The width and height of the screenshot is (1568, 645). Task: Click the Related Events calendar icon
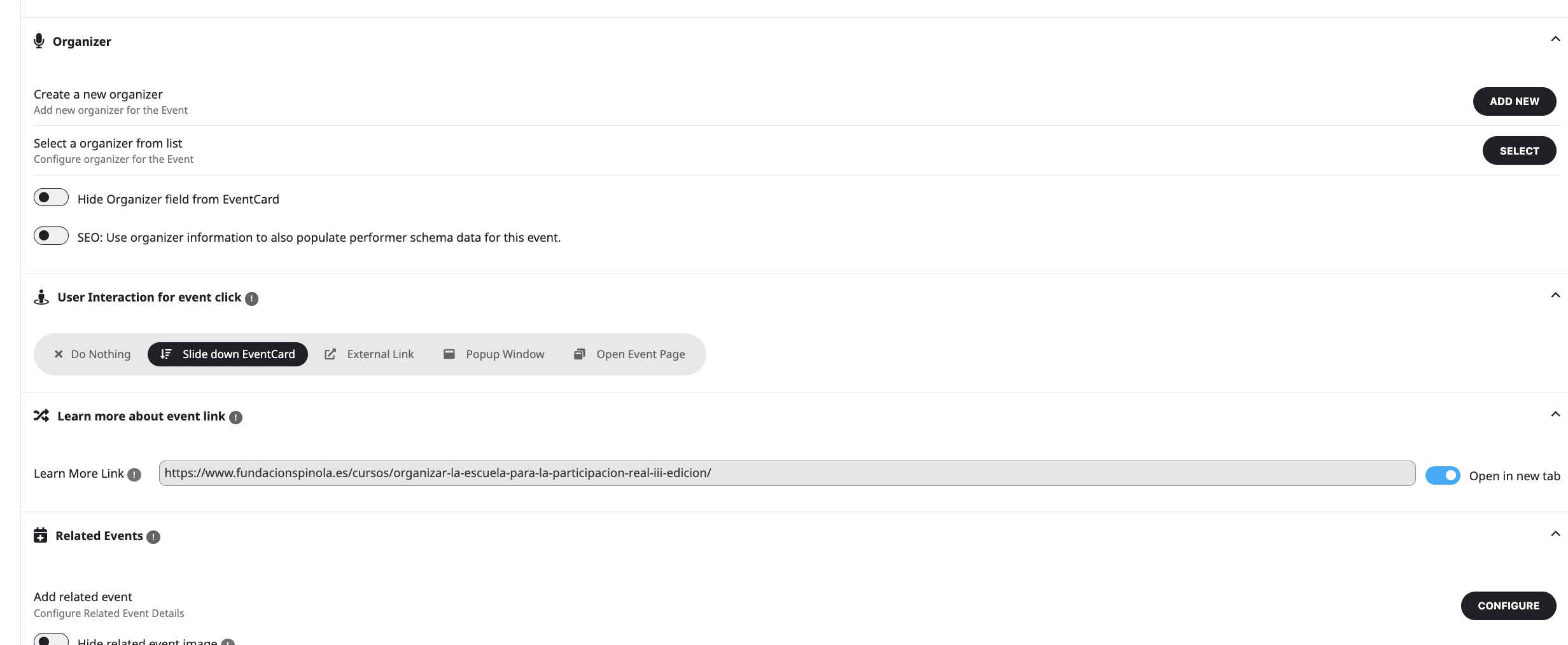coord(41,536)
